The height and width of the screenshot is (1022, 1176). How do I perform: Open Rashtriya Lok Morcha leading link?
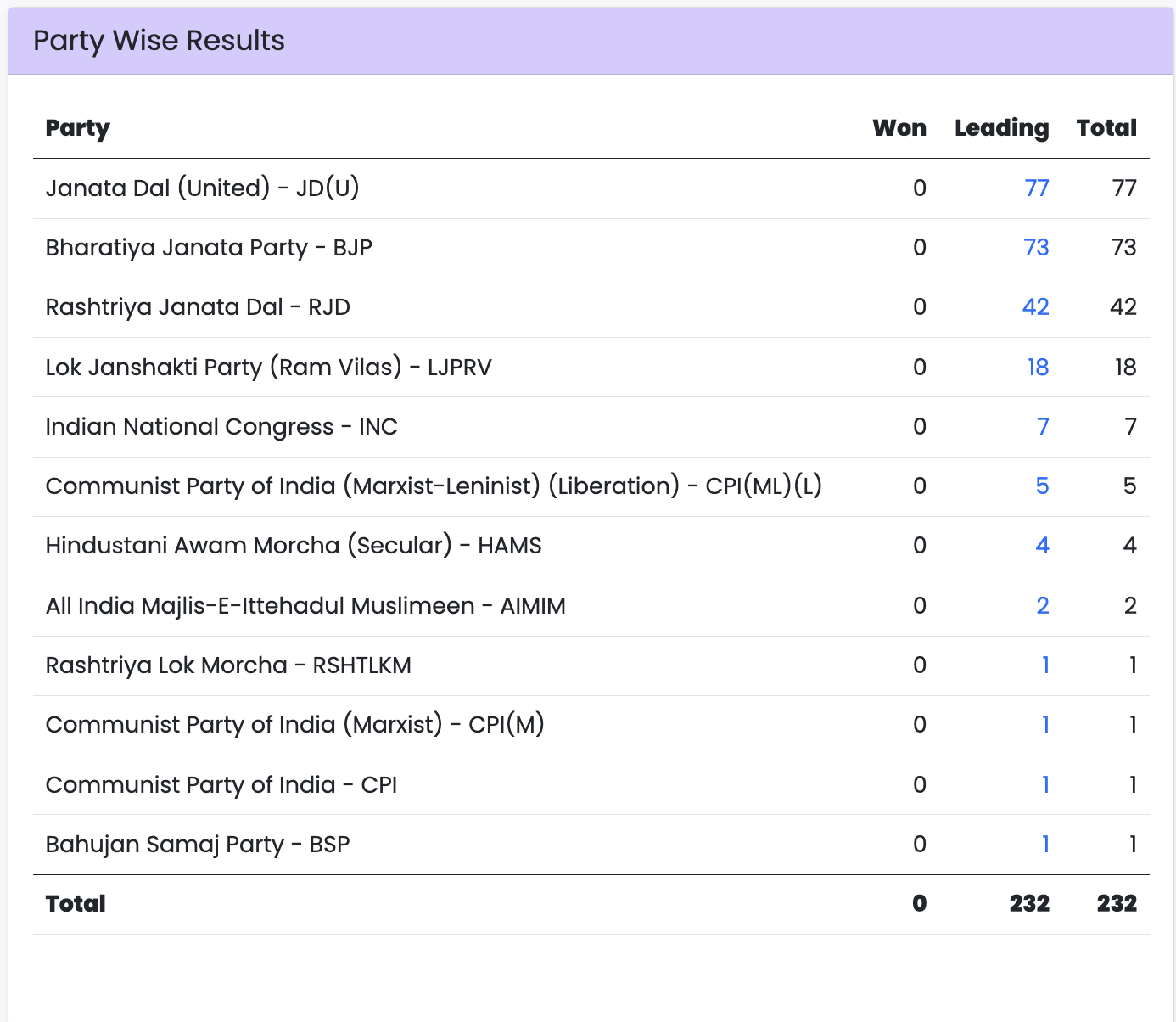(1045, 665)
